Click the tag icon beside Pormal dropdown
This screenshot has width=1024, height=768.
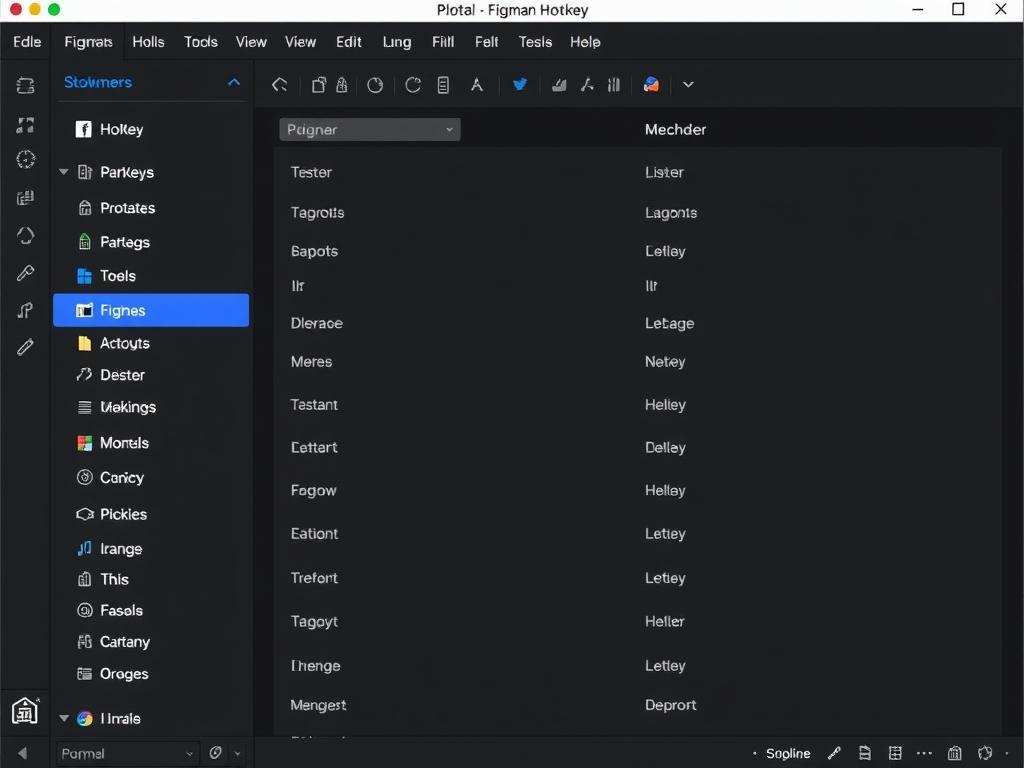pos(216,753)
